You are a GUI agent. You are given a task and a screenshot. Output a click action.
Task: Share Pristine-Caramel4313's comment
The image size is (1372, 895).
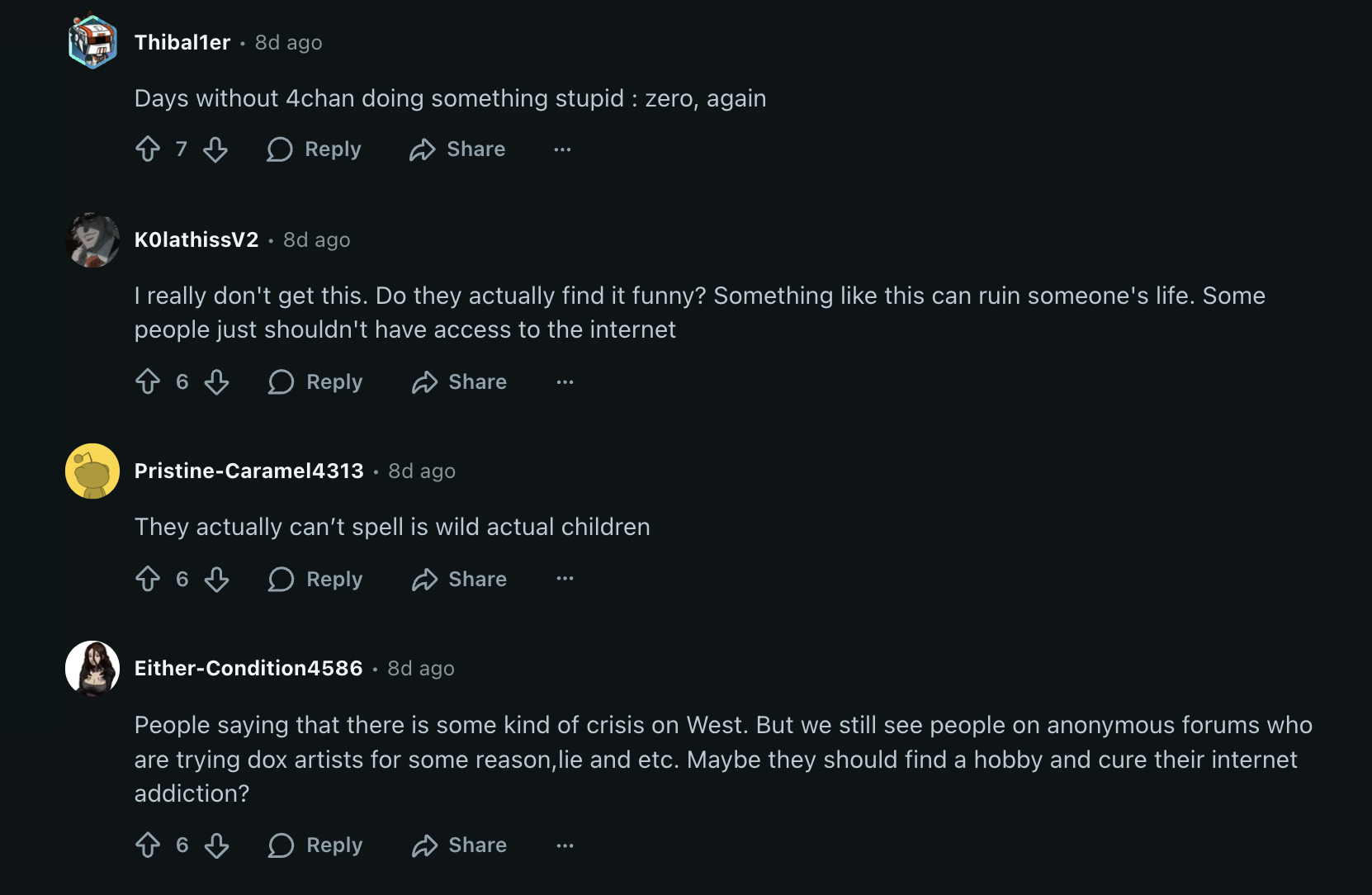tap(460, 579)
